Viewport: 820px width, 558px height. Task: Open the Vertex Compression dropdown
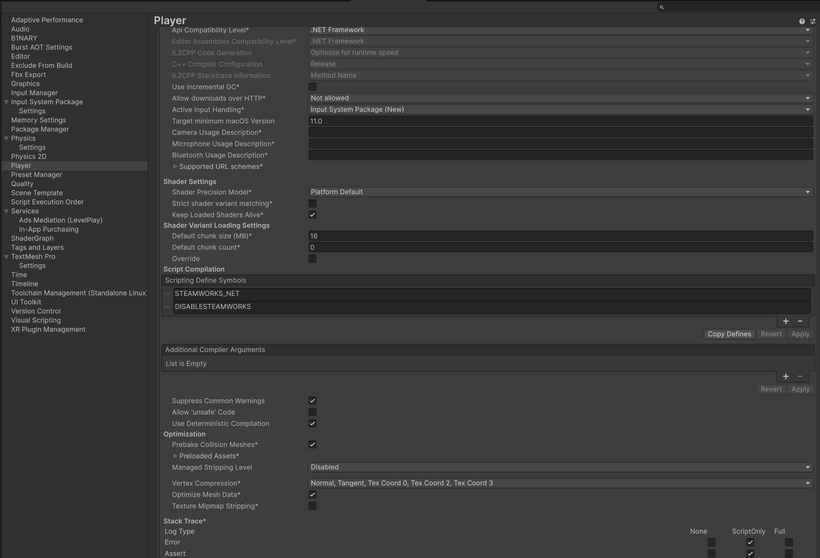click(560, 483)
